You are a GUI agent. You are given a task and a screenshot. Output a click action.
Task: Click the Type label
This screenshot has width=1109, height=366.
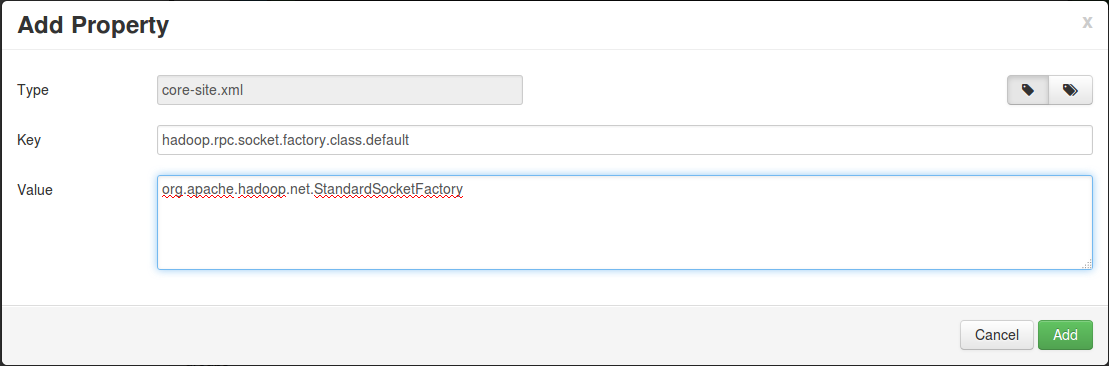coord(33,91)
